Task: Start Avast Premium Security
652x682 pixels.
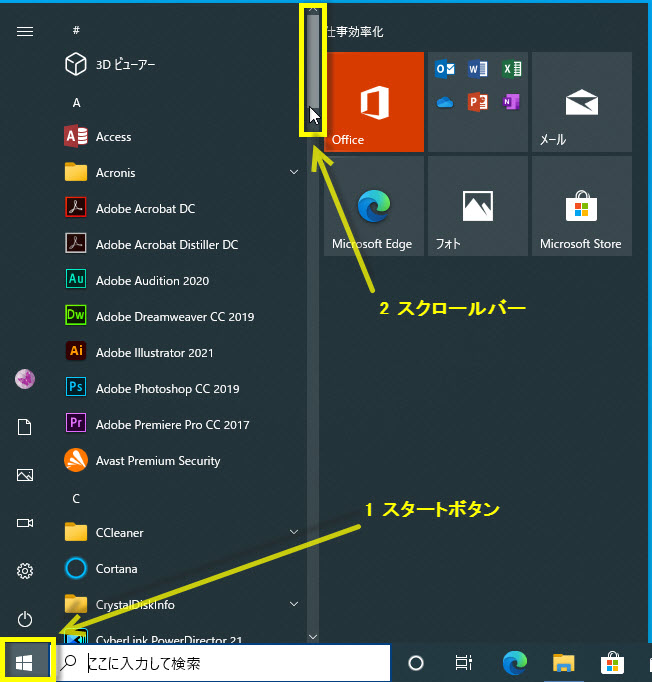Action: point(157,461)
